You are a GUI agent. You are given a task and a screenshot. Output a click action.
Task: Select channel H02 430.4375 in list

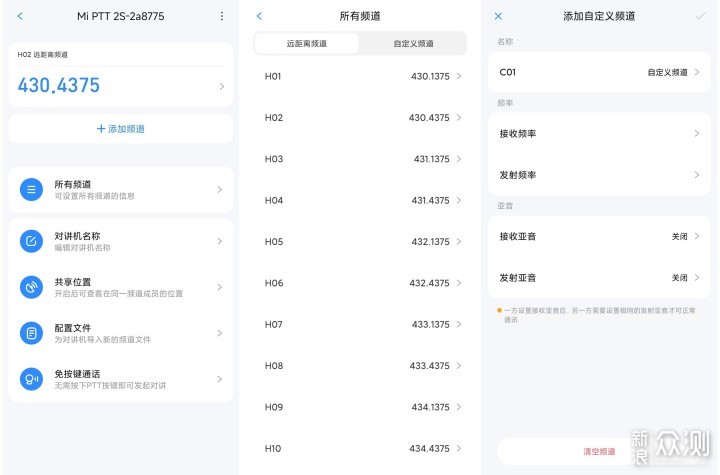click(360, 118)
